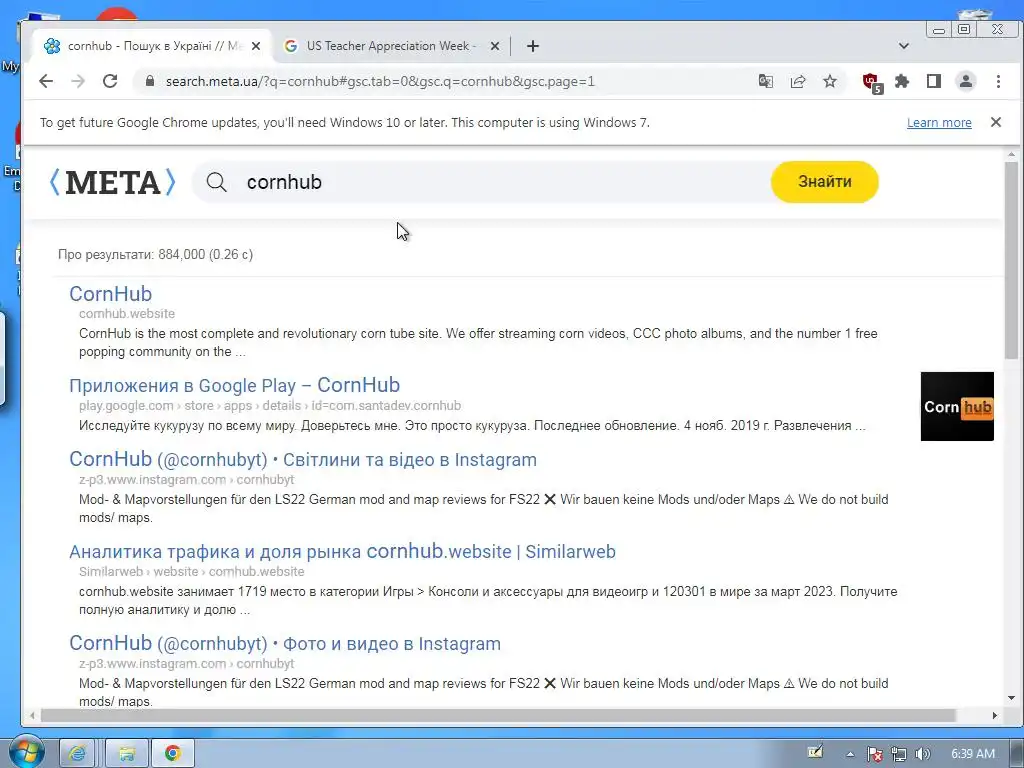Screen dimensions: 1024x768
Task: Click the META logo
Action: tap(113, 182)
